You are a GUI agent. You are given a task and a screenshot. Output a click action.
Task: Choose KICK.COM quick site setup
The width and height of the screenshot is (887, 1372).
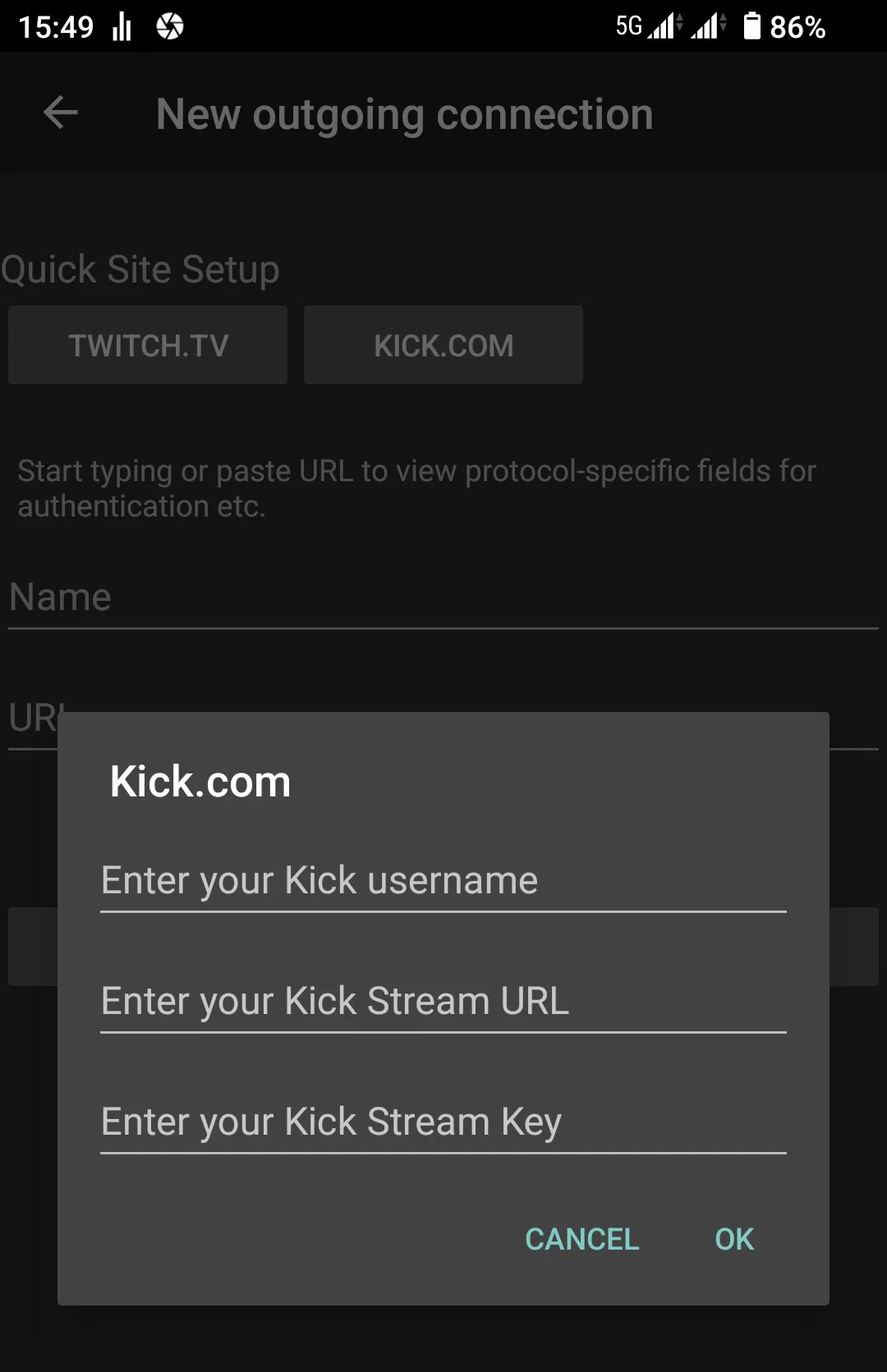pos(443,345)
